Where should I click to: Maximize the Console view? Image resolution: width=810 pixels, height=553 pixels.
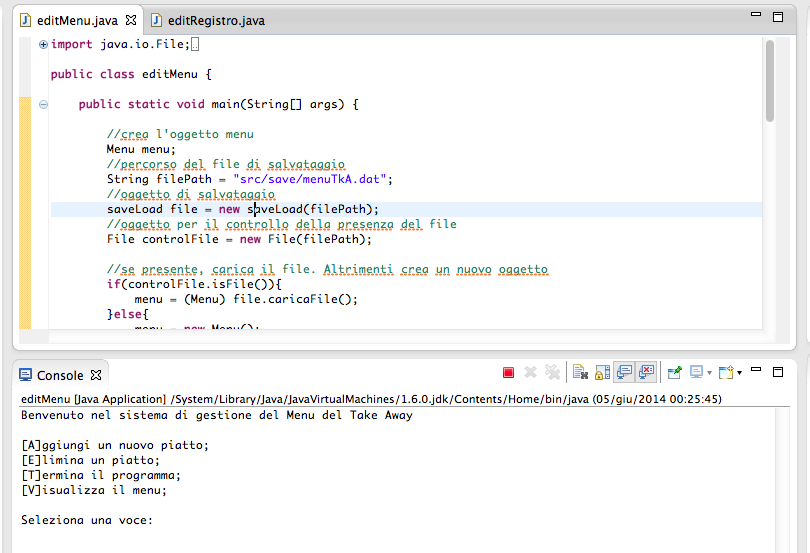pos(778,372)
